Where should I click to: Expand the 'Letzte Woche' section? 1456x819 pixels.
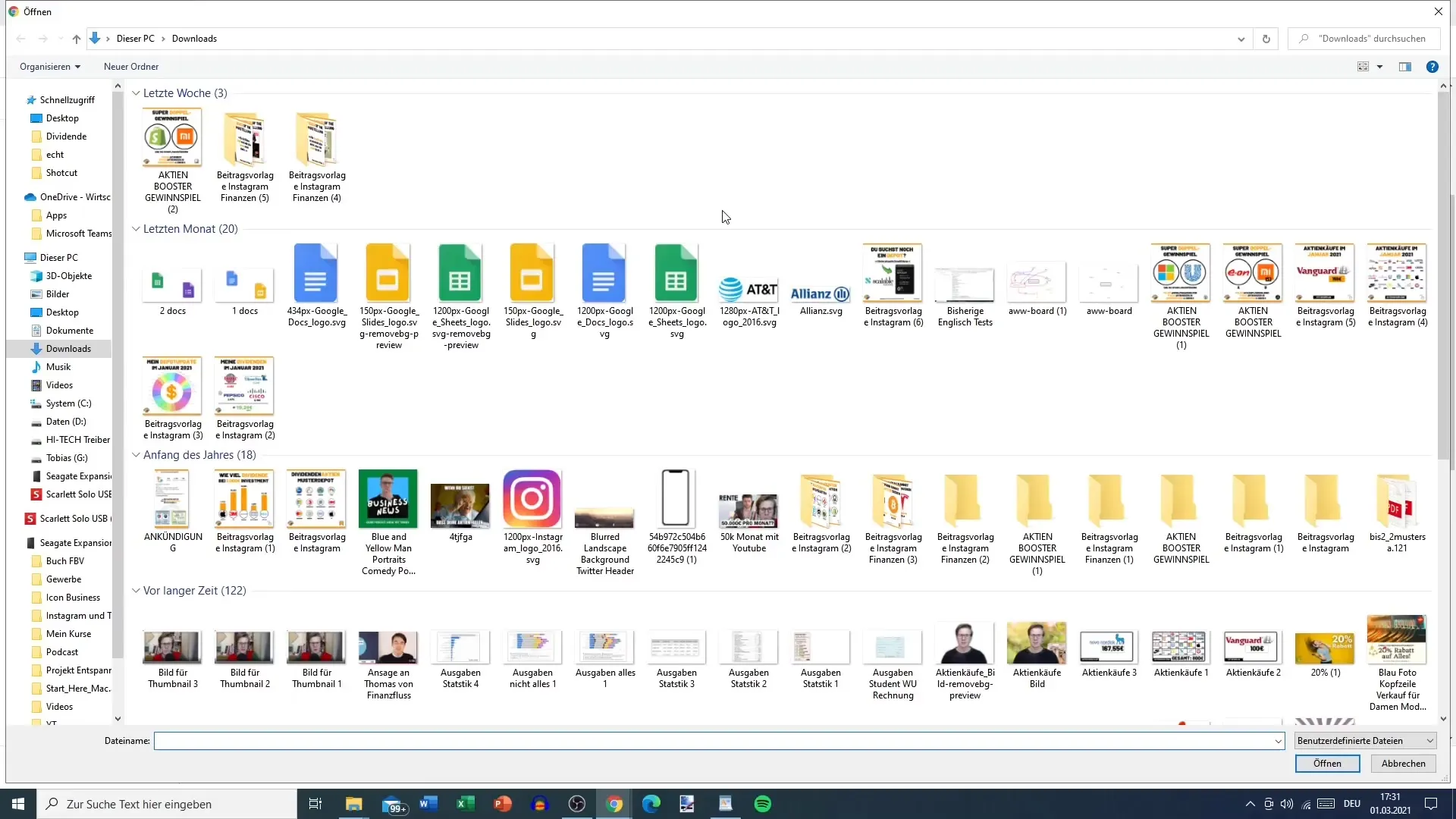point(136,93)
